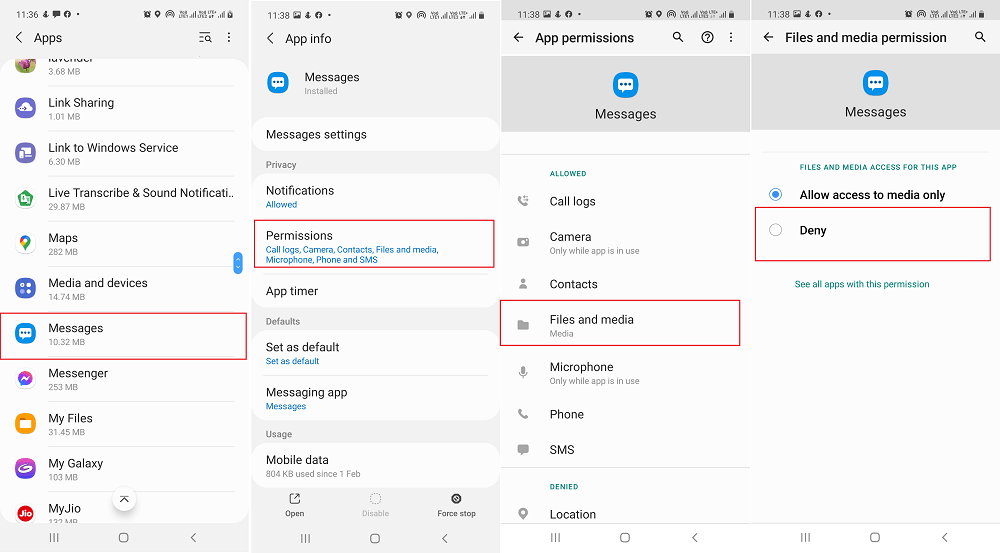The height and width of the screenshot is (553, 1000).
Task: Tap the Location pin icon under Denied
Action: coord(523,513)
